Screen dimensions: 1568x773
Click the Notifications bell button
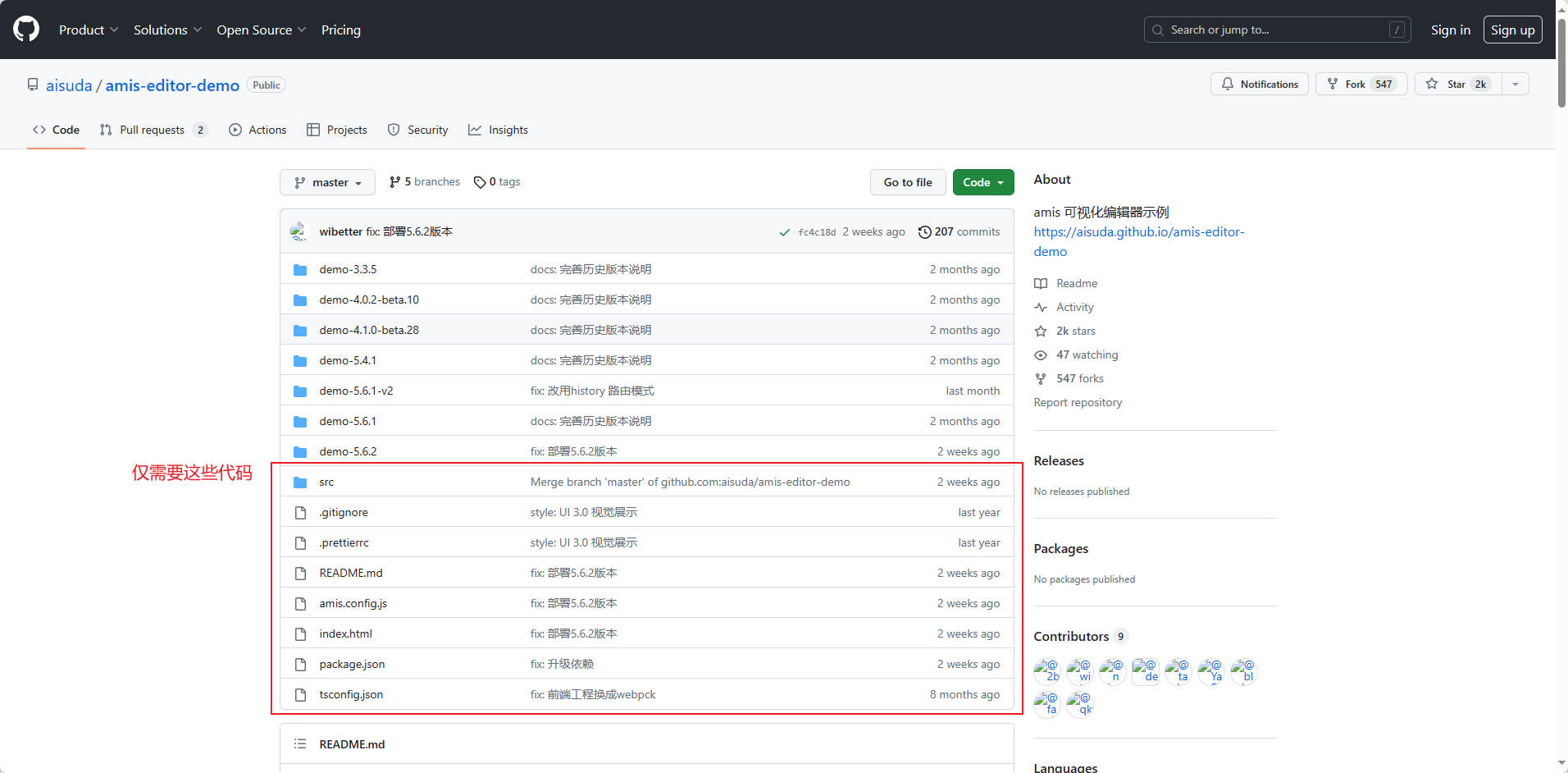[1260, 84]
